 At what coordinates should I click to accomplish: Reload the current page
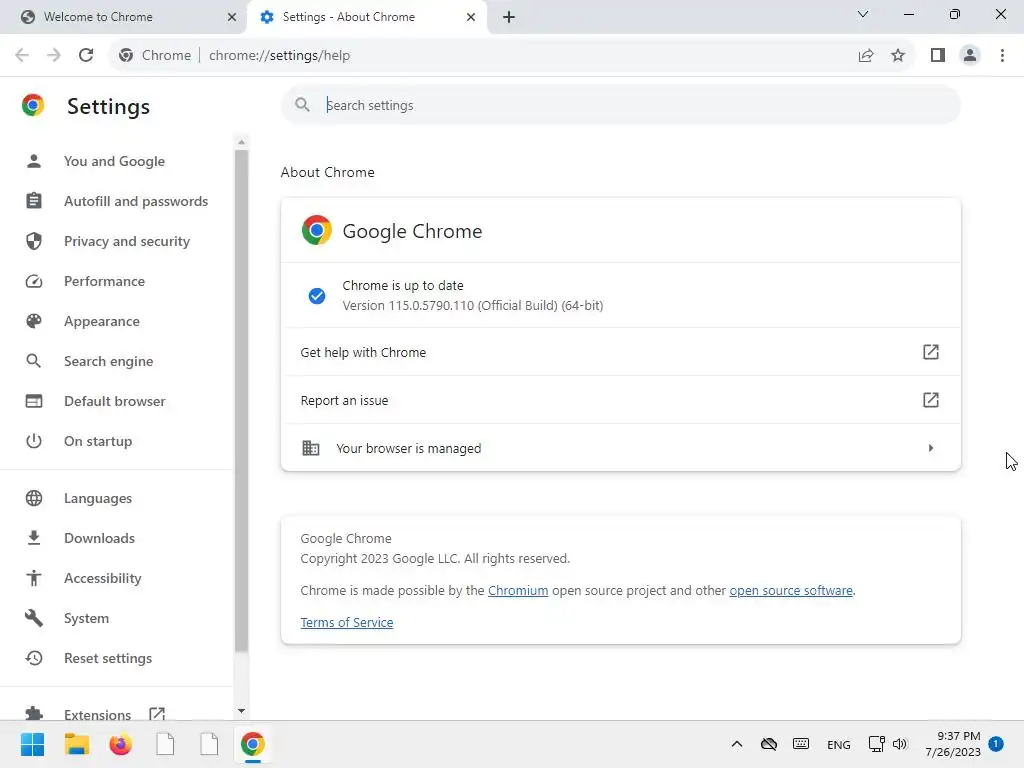click(x=86, y=56)
